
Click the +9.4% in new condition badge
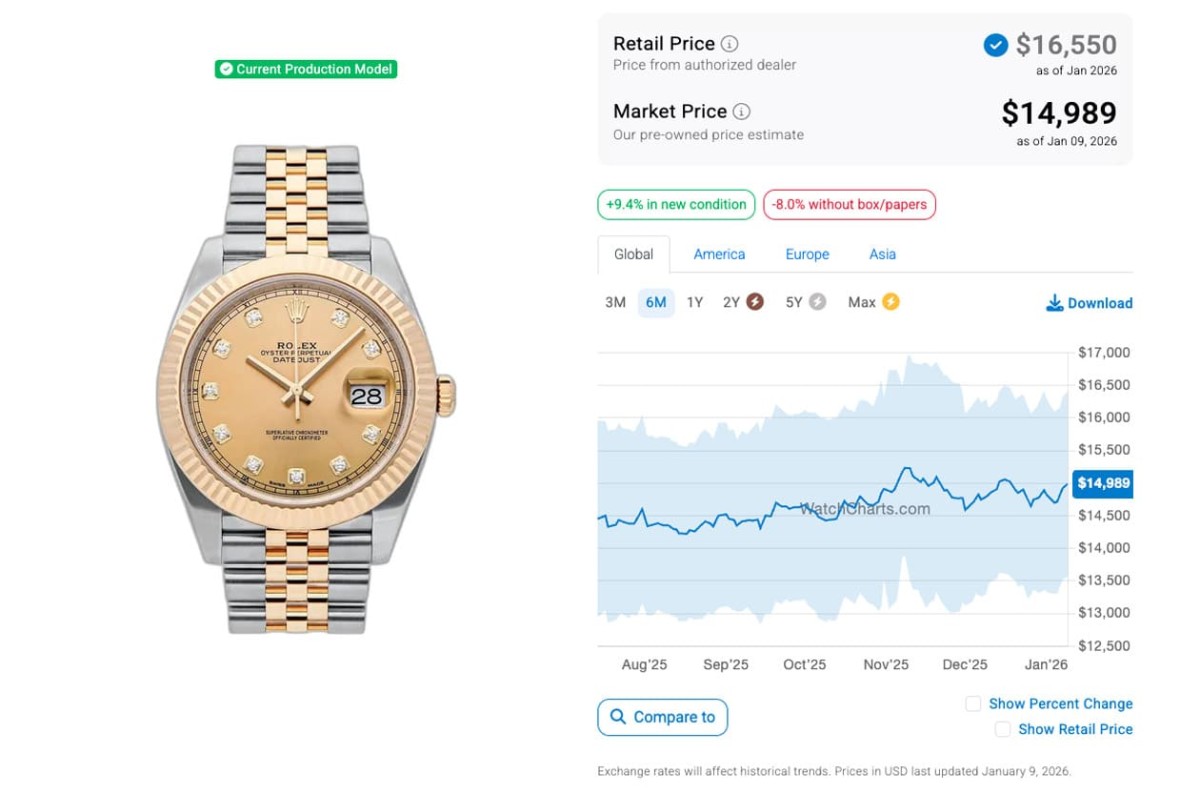click(676, 205)
